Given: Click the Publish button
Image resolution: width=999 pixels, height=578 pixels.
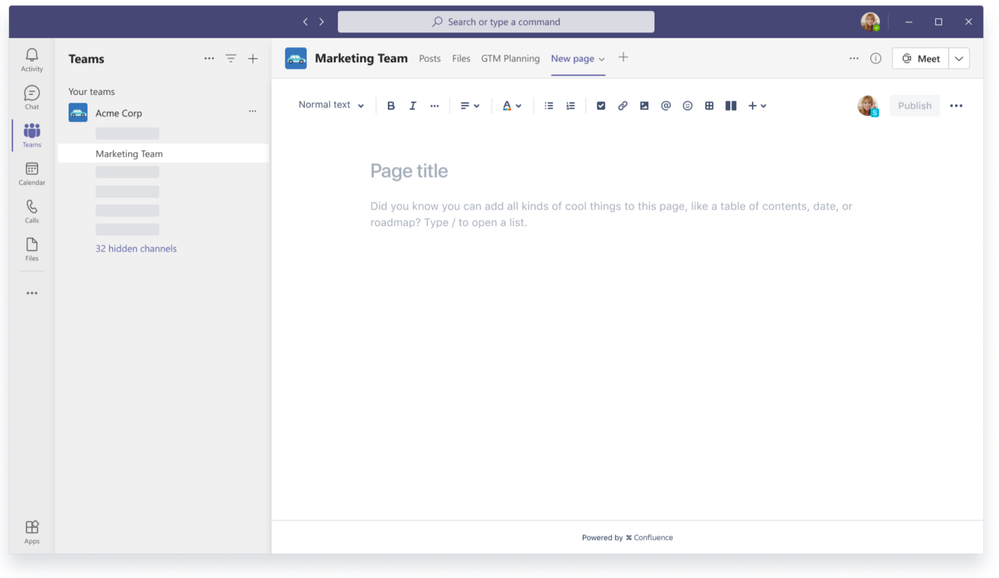Looking at the screenshot, I should (x=915, y=106).
